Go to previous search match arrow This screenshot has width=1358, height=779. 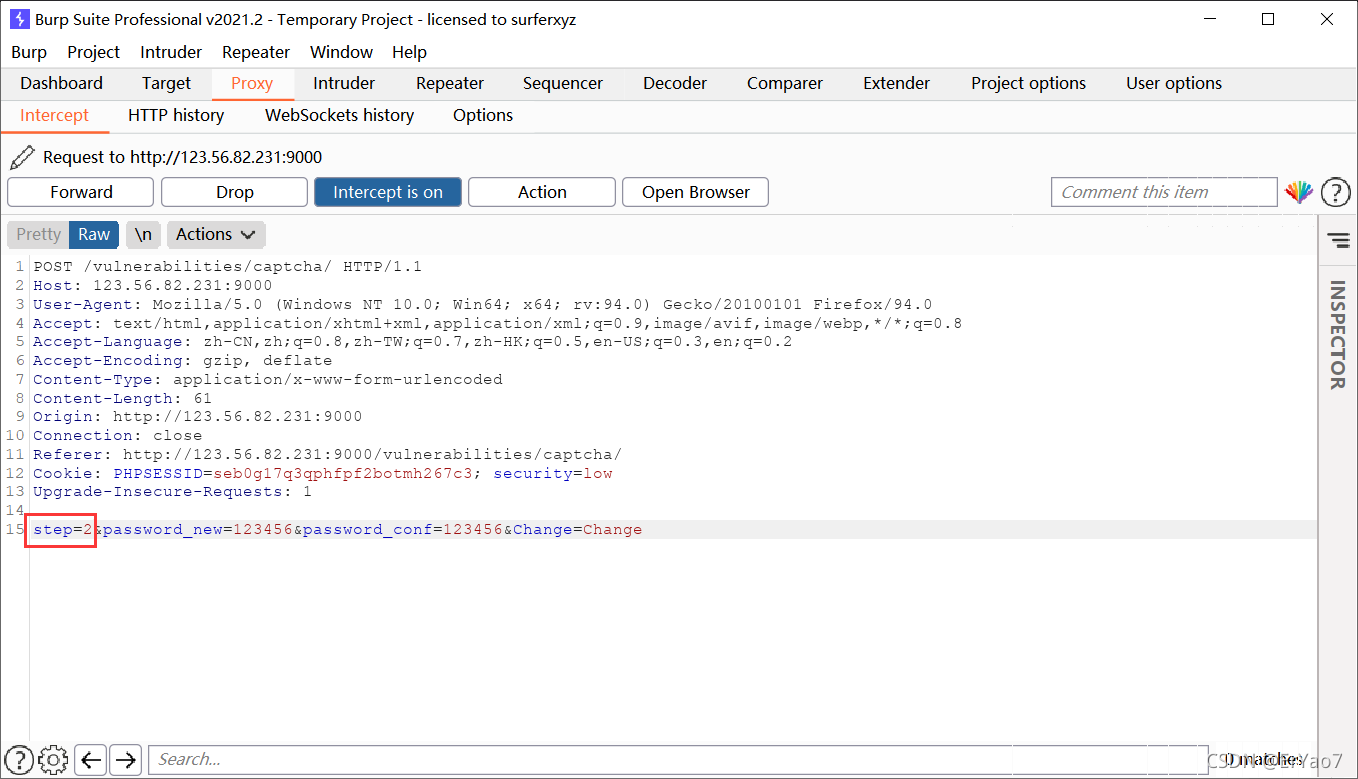[x=91, y=759]
